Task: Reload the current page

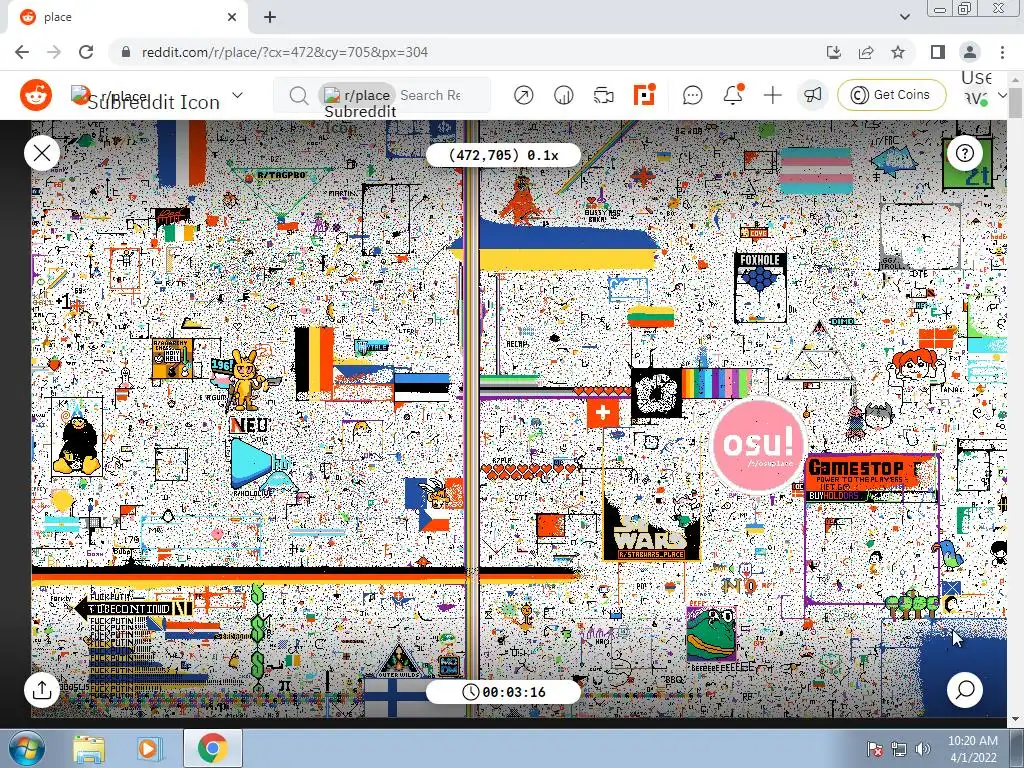Action: [86, 52]
